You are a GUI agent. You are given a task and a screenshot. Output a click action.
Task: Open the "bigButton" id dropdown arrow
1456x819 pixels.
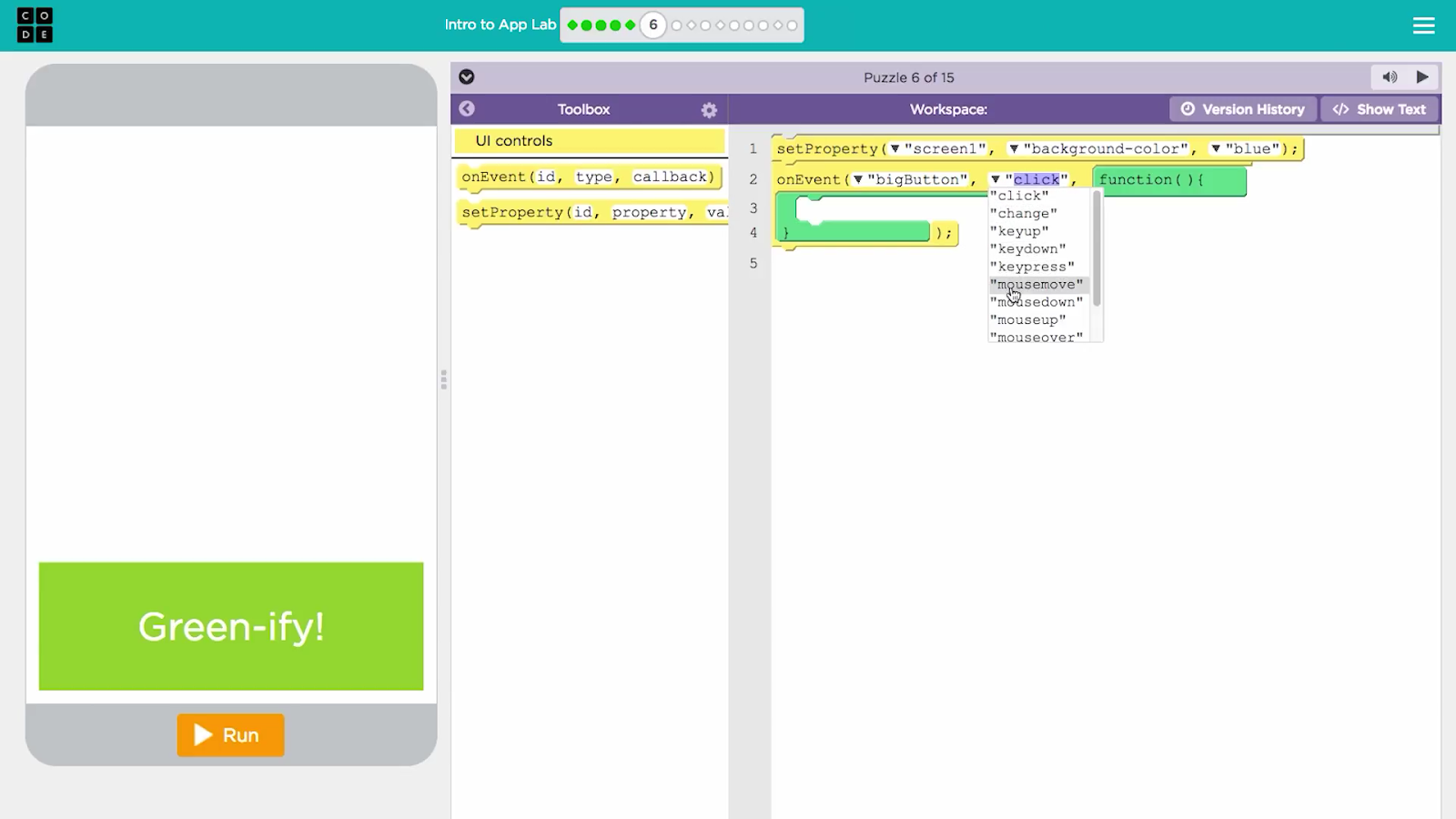857,180
